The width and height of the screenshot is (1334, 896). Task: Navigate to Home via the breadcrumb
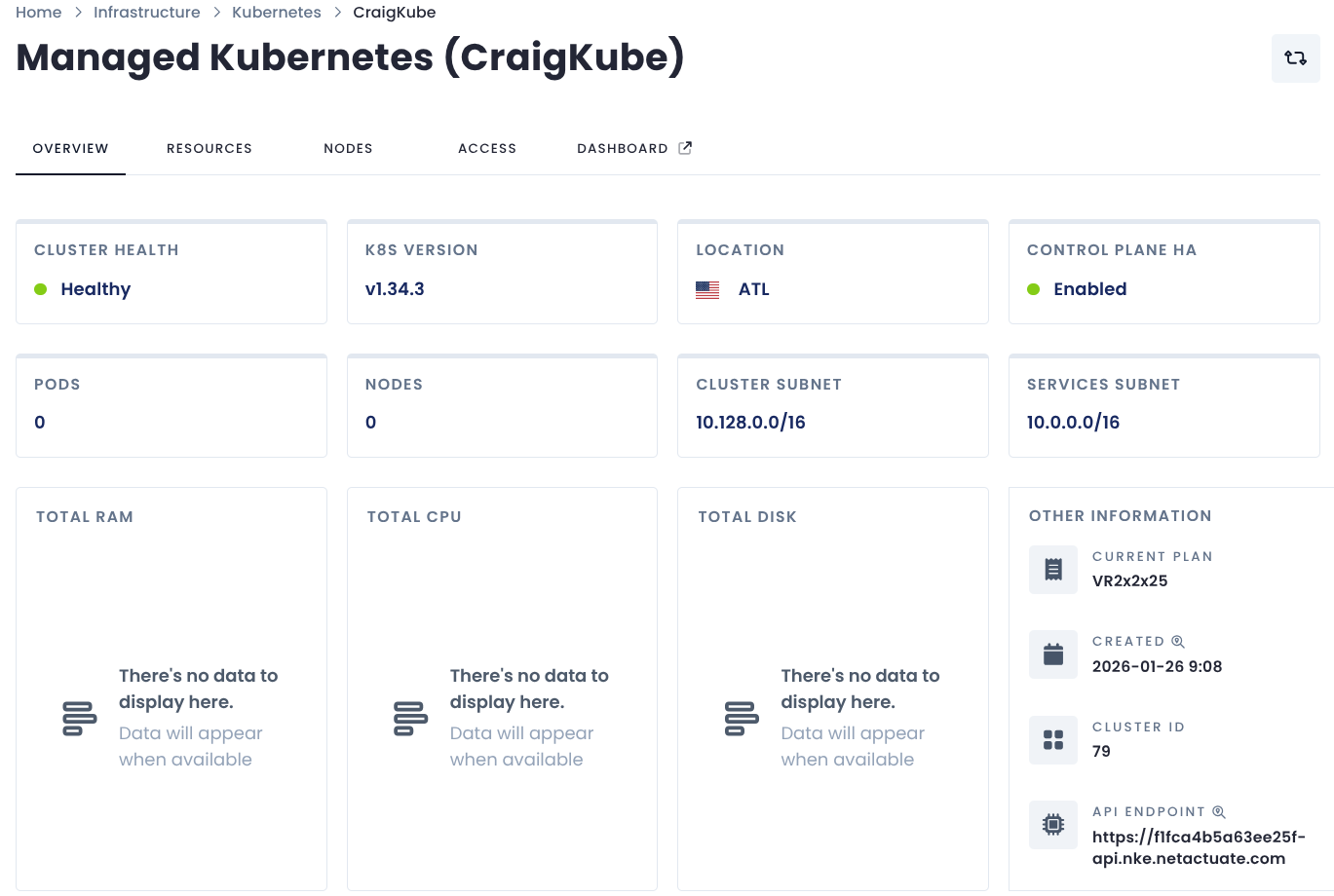pyautogui.click(x=38, y=12)
